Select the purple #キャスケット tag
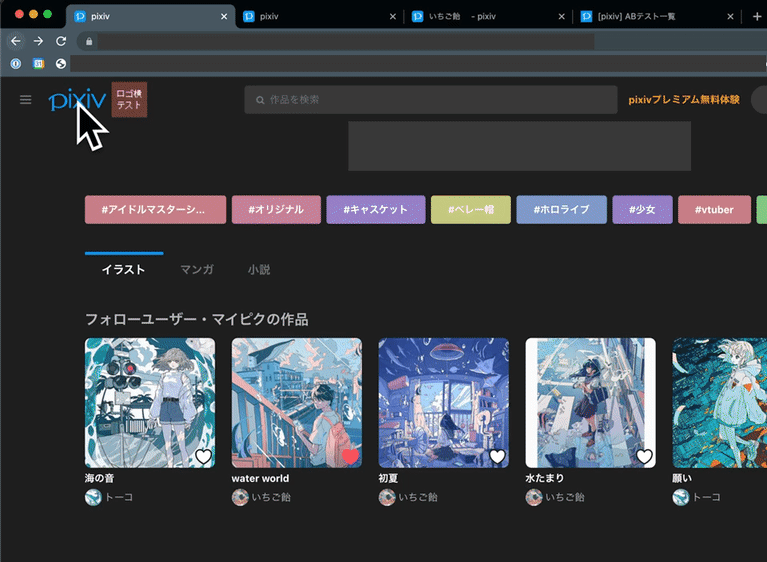This screenshot has height=562, width=767. click(x=375, y=210)
